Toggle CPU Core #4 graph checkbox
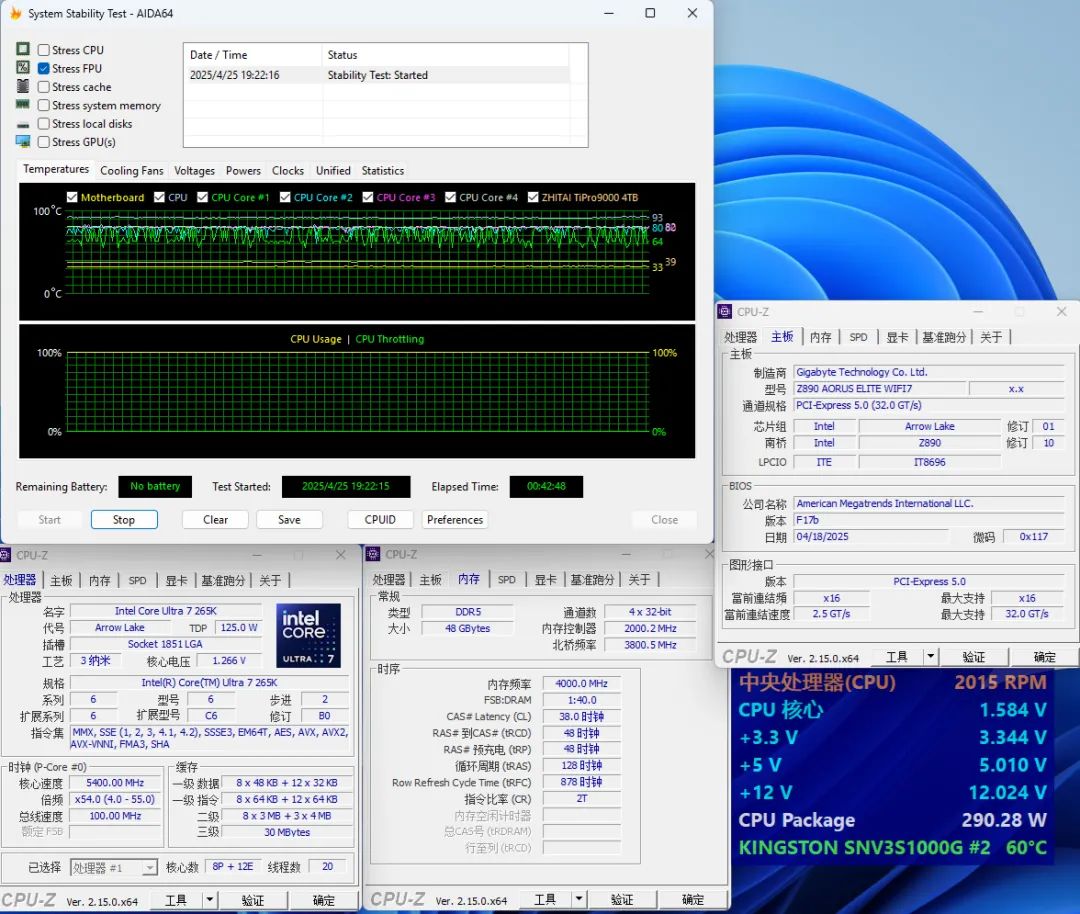 [x=450, y=197]
